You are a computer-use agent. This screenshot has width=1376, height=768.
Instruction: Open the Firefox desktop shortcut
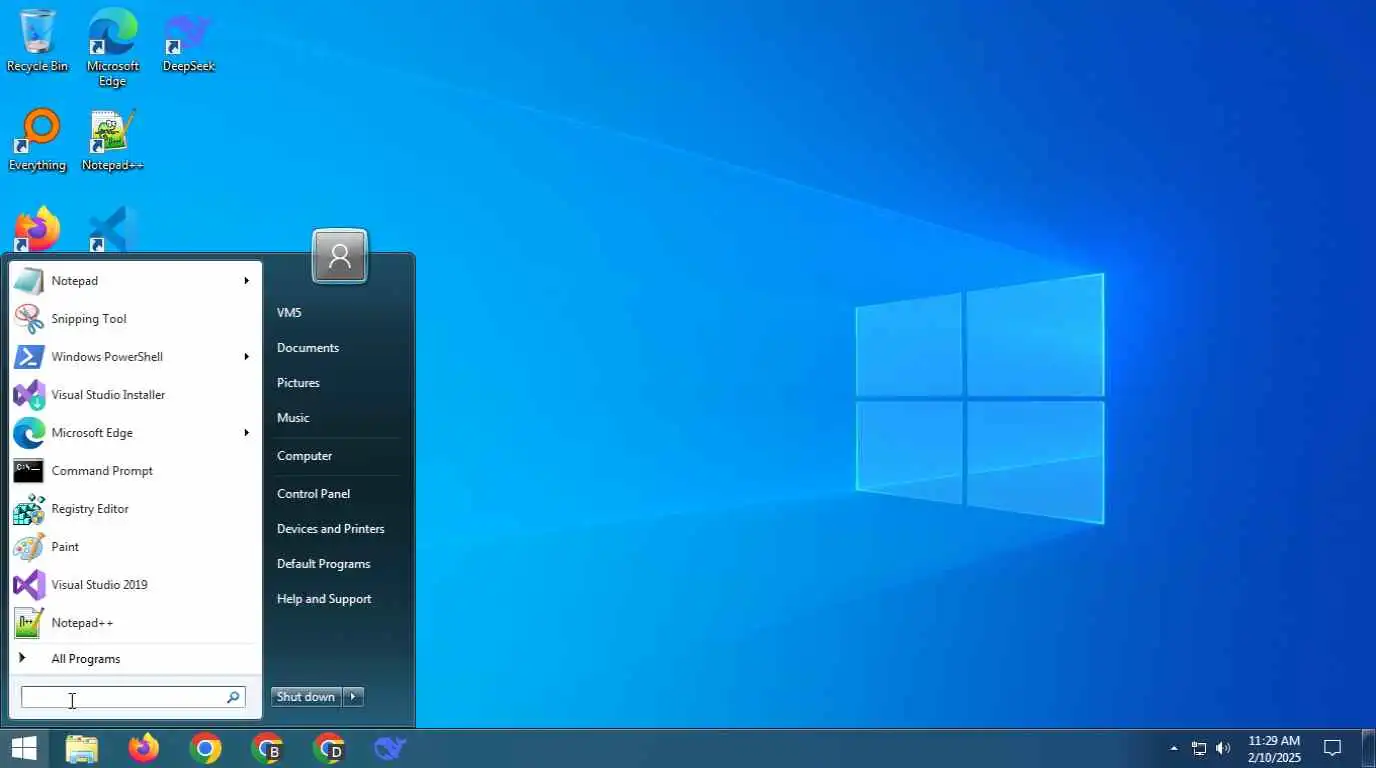tap(38, 230)
